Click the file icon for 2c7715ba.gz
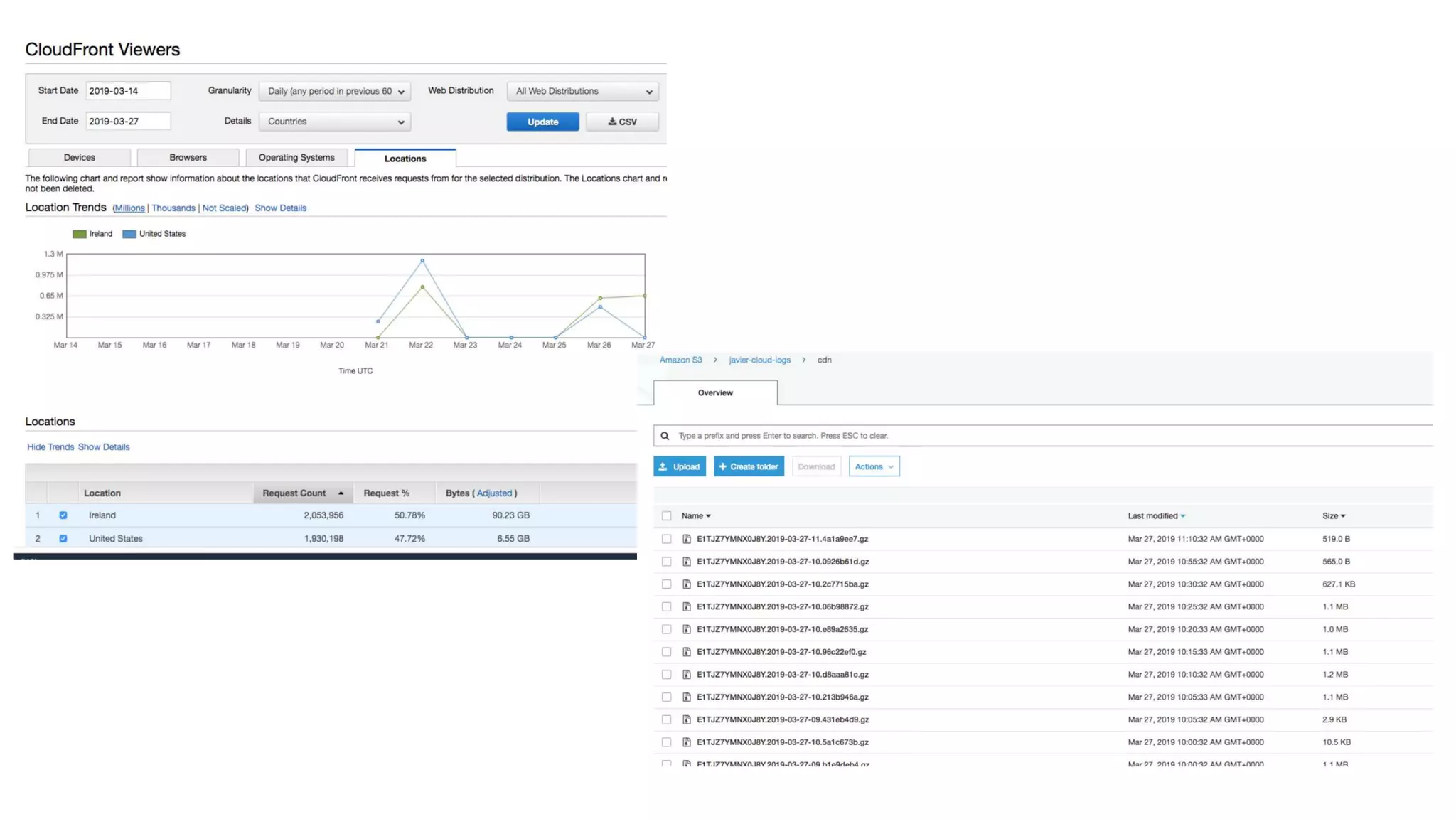1456x819 pixels. point(687,584)
